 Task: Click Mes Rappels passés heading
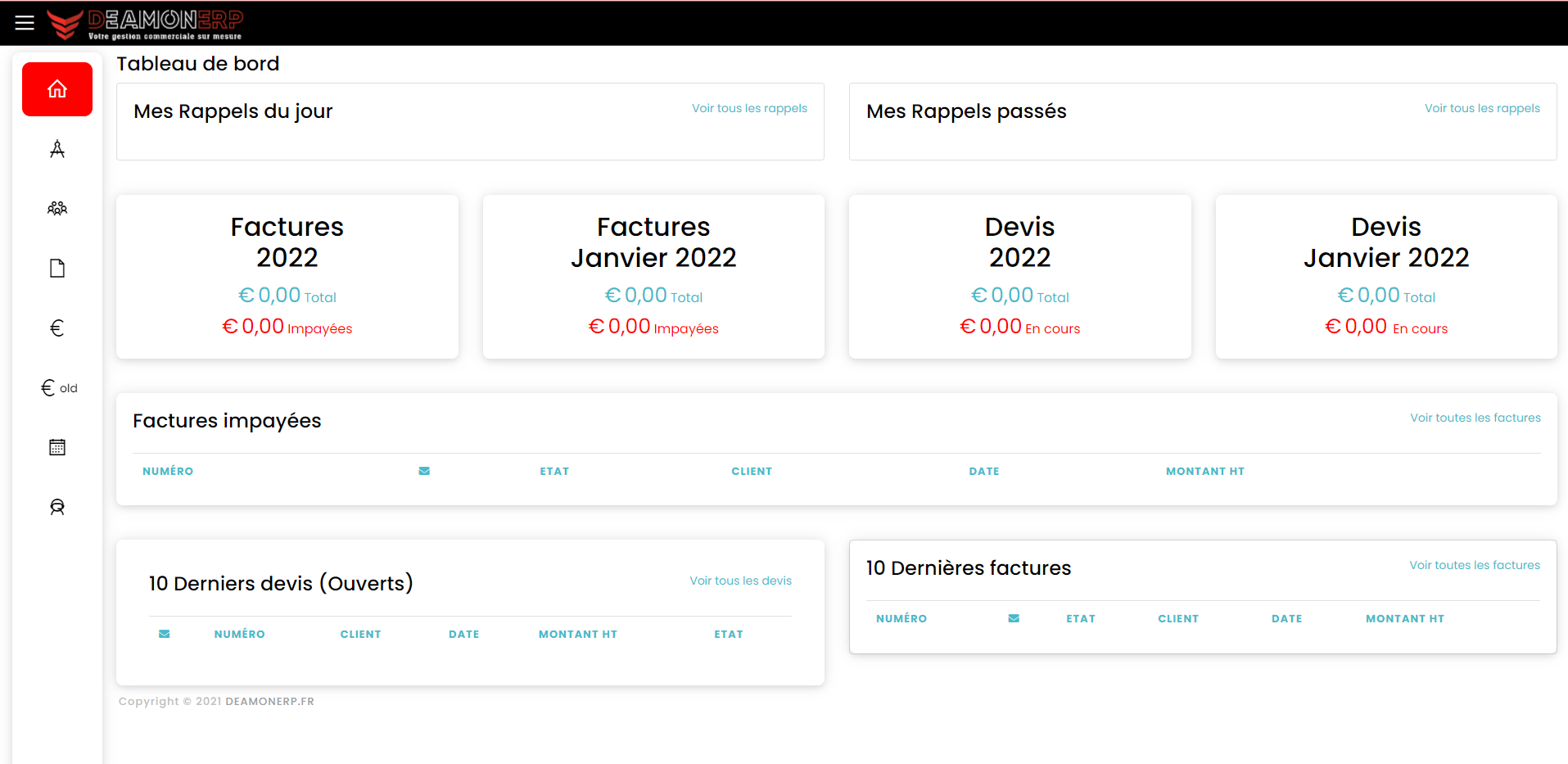966,111
